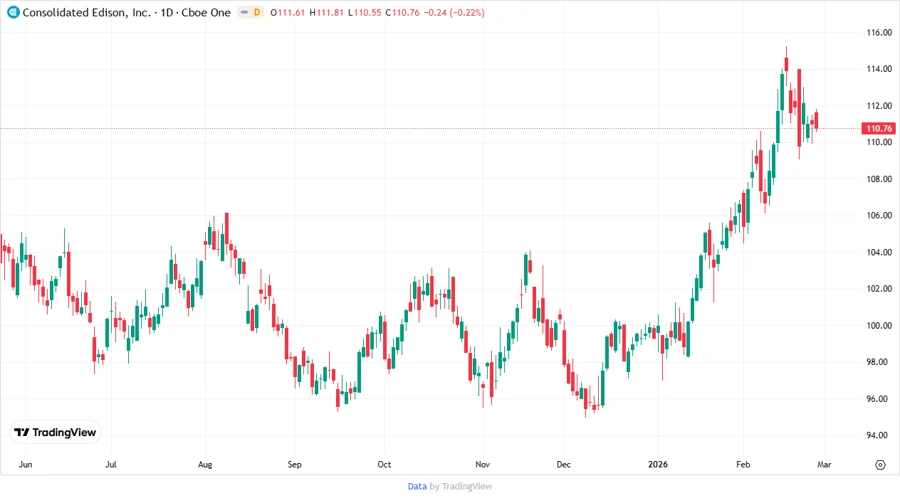Open the 'by TradingView' footer link

click(x=461, y=486)
